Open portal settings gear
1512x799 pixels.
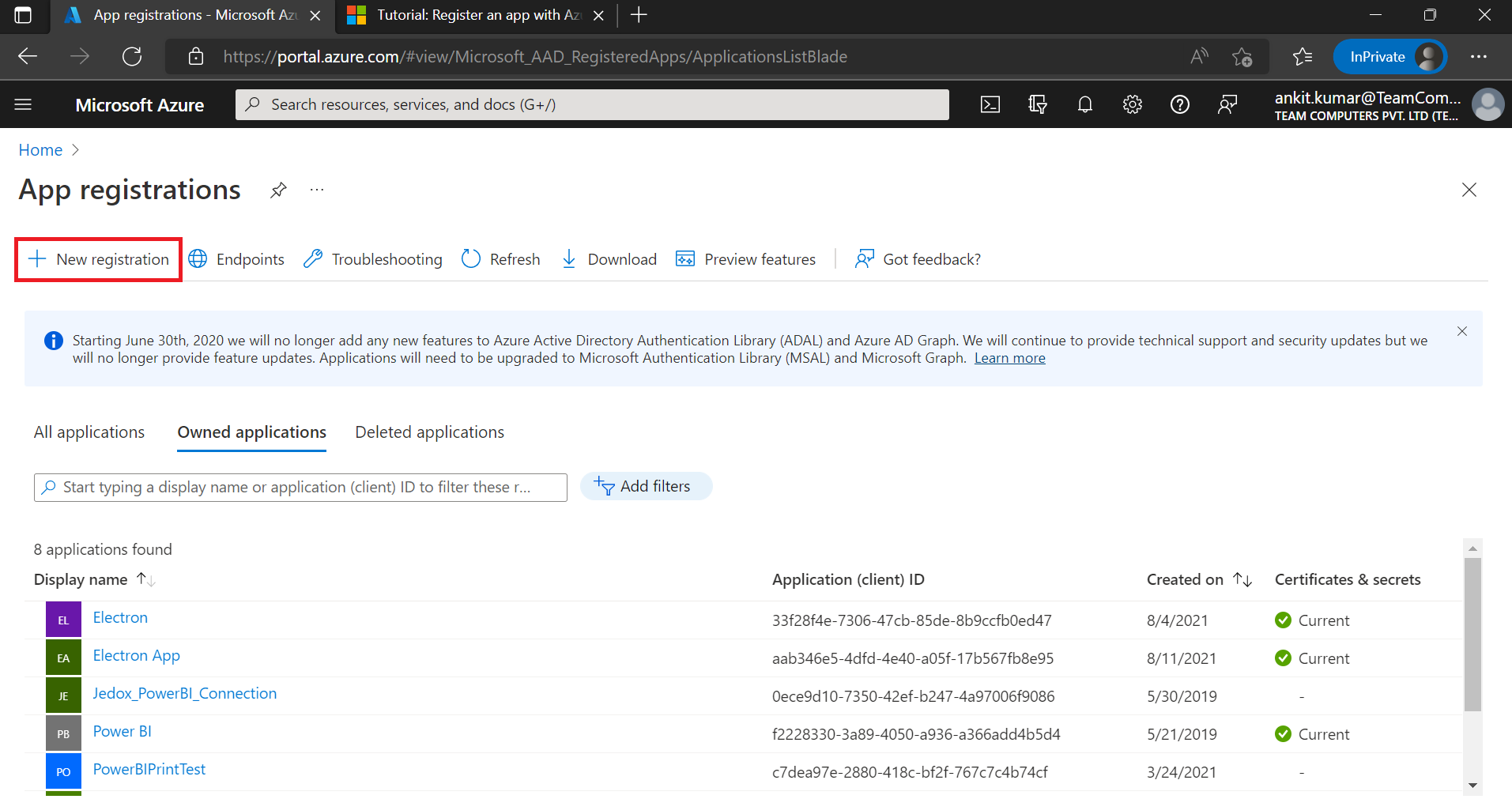pyautogui.click(x=1133, y=104)
